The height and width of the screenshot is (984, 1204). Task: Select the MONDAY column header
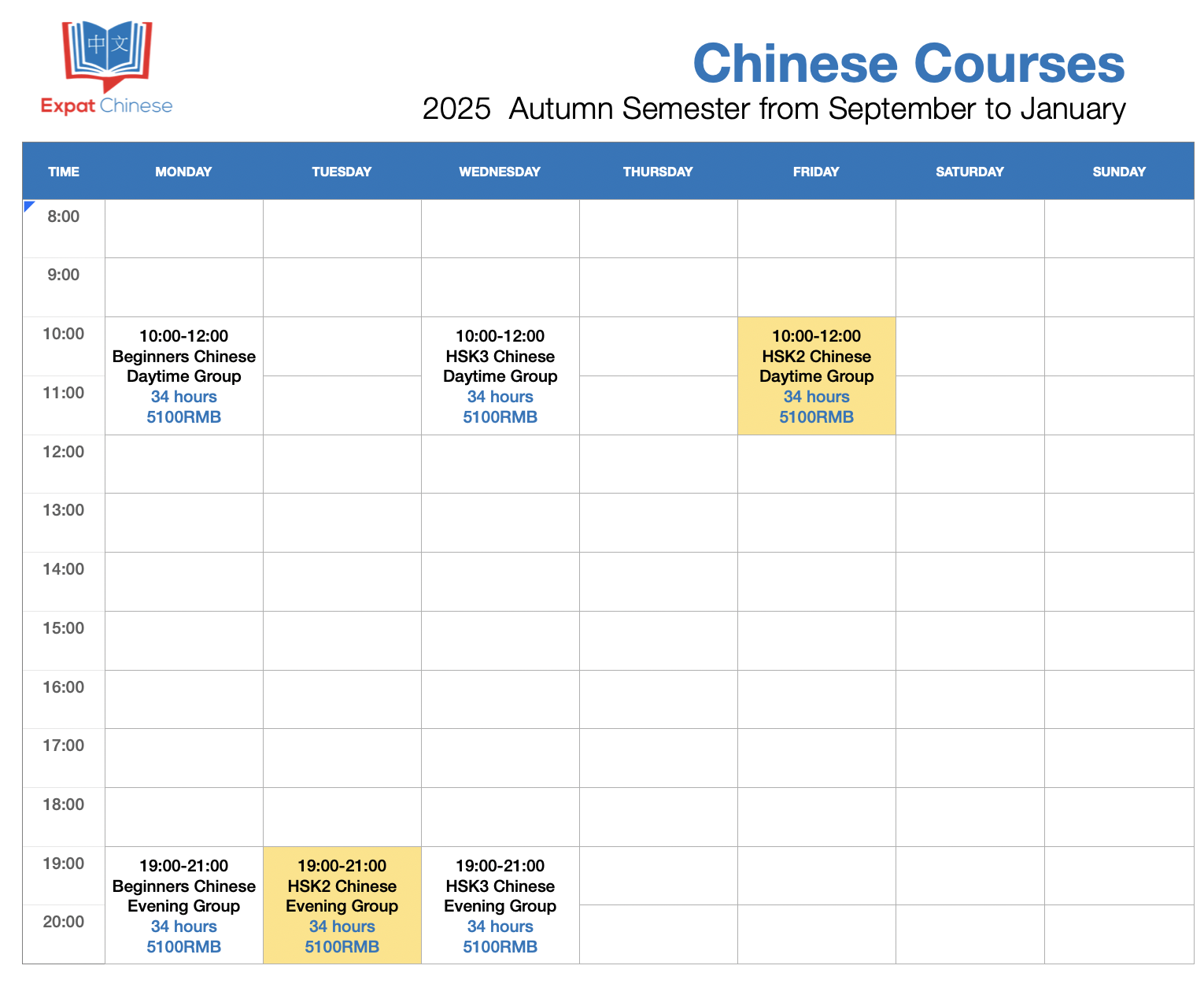click(x=183, y=172)
